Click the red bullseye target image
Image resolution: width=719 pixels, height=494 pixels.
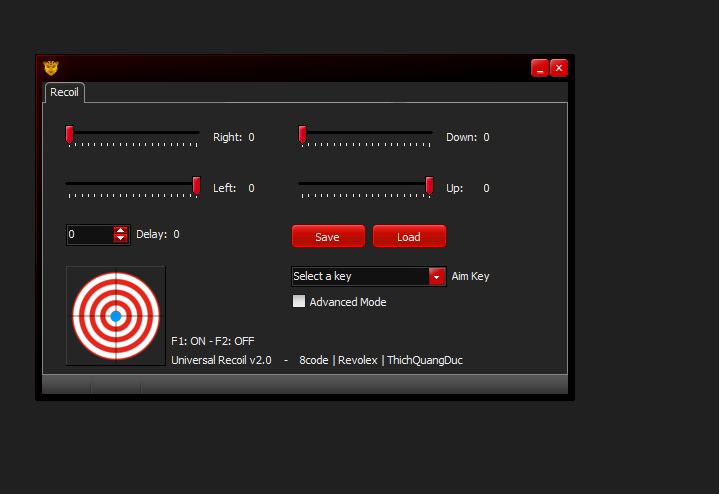click(115, 316)
